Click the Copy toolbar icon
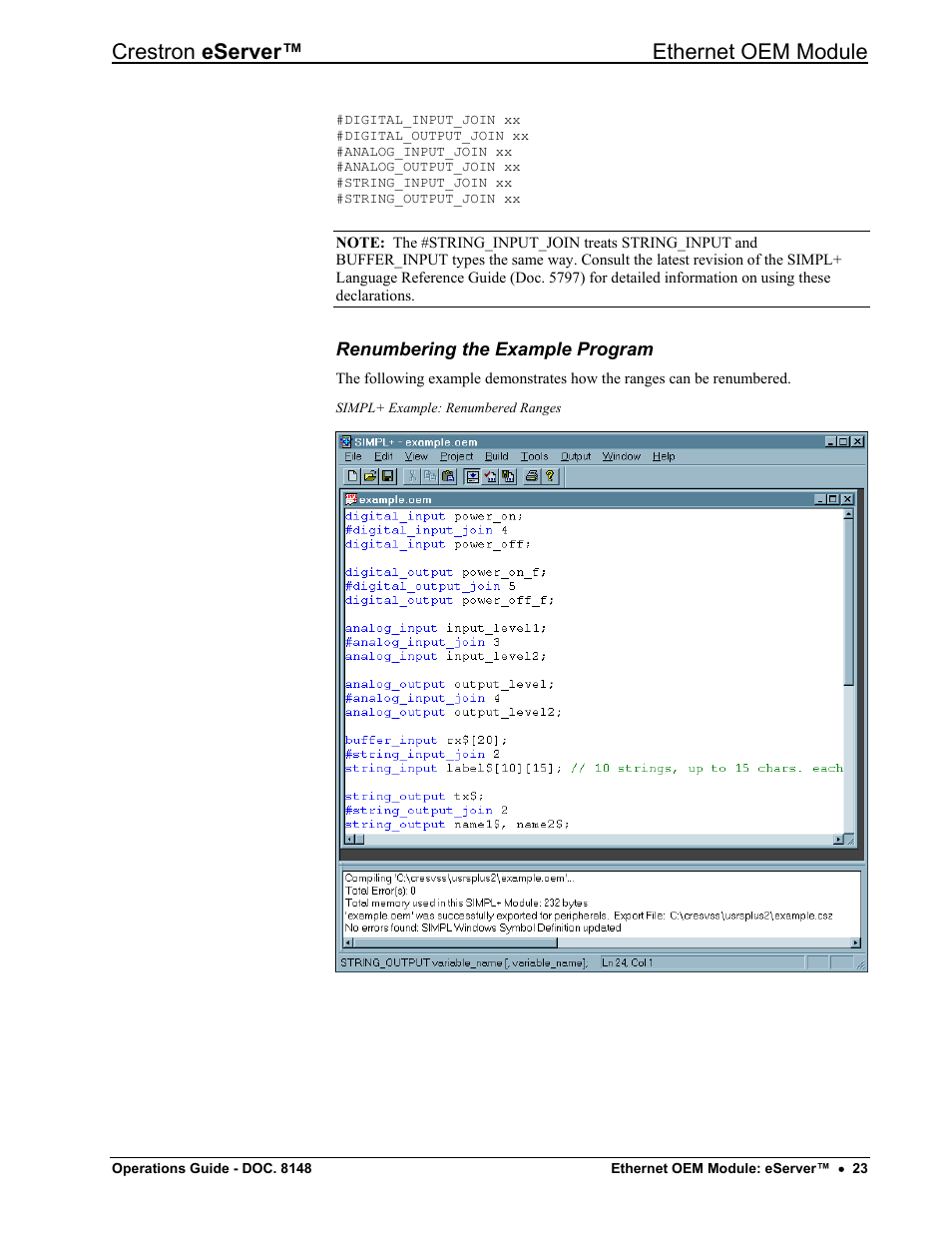This screenshot has width=952, height=1233. (x=429, y=476)
